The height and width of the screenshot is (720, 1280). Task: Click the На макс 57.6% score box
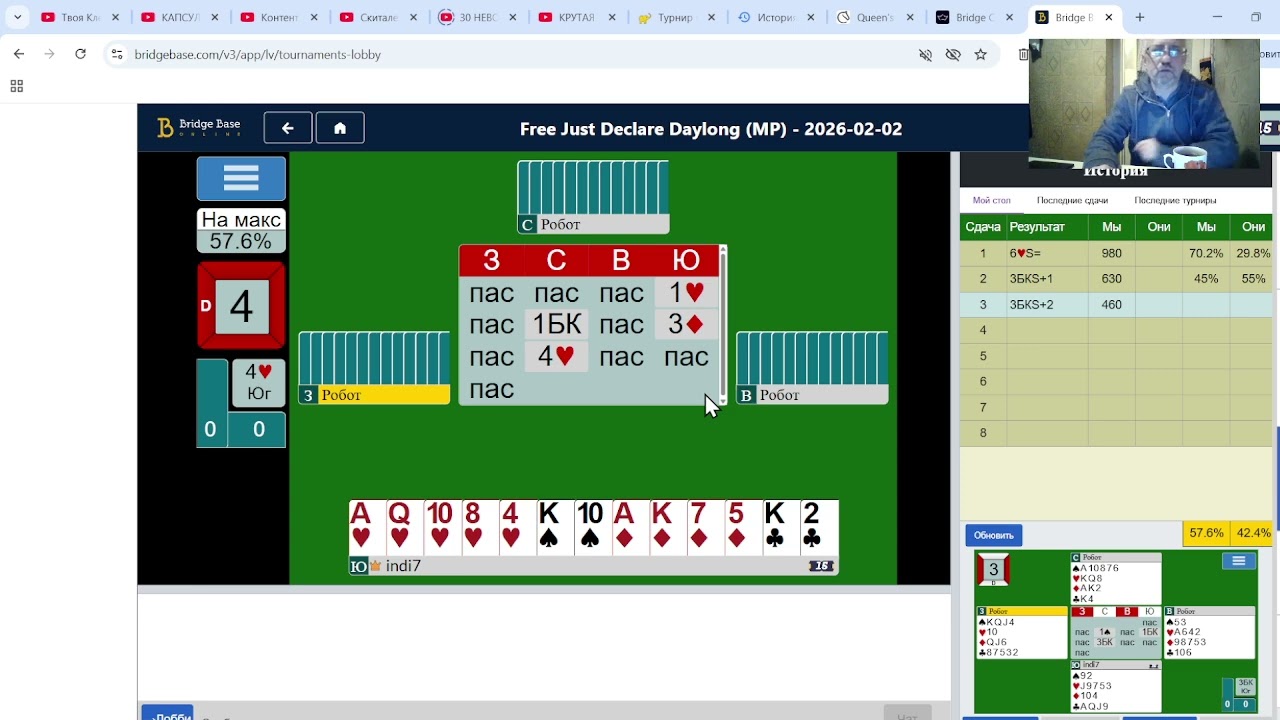241,231
